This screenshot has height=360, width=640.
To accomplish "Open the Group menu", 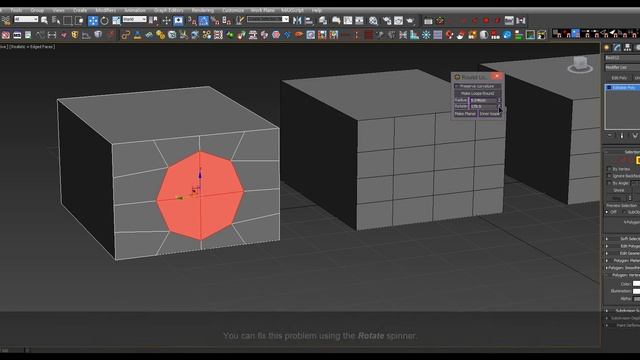I will [37, 10].
